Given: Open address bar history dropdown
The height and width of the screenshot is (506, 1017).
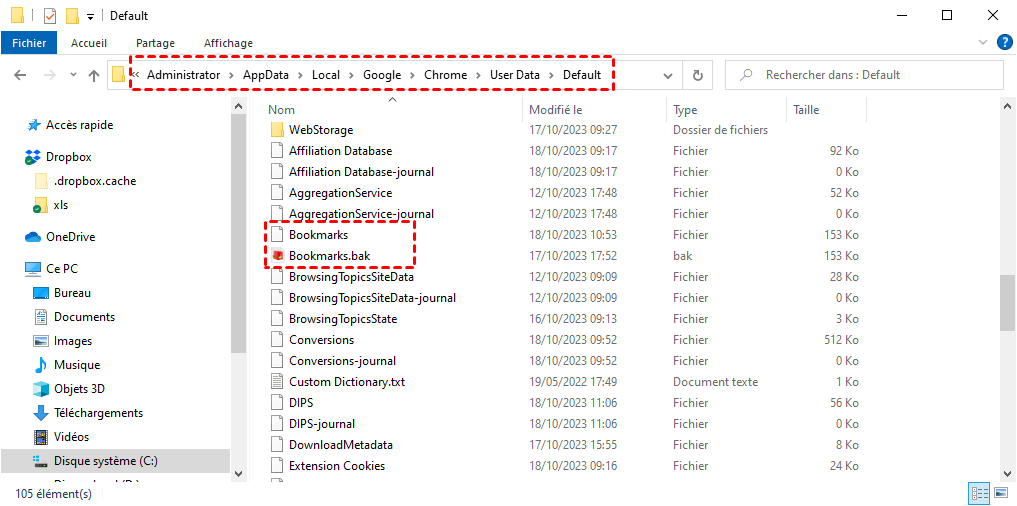Looking at the screenshot, I should (x=668, y=75).
